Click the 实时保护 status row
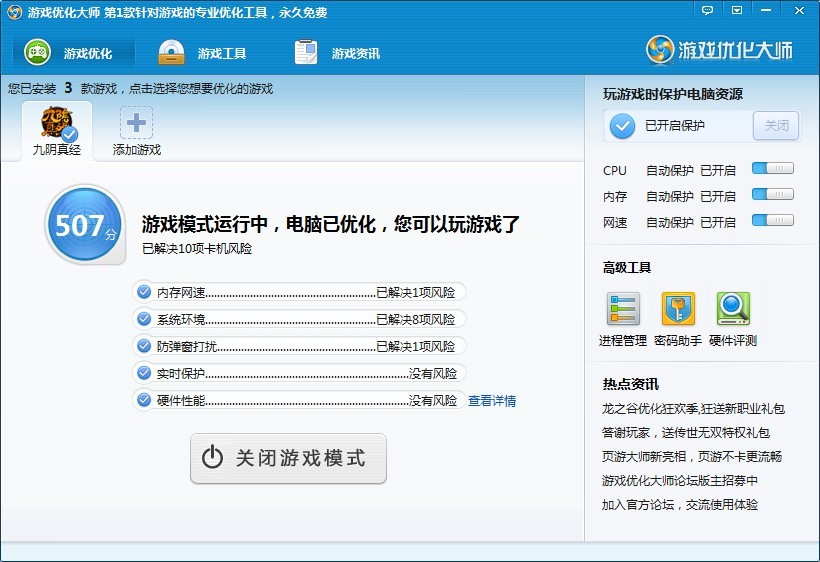This screenshot has width=820, height=562. (x=299, y=373)
